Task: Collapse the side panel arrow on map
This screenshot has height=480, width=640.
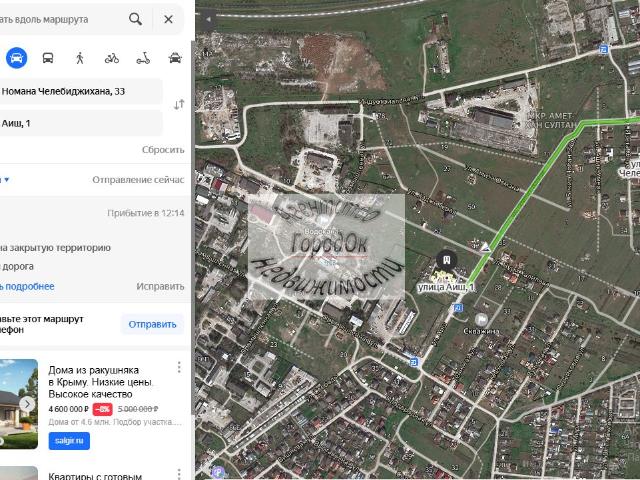Action: tap(207, 19)
